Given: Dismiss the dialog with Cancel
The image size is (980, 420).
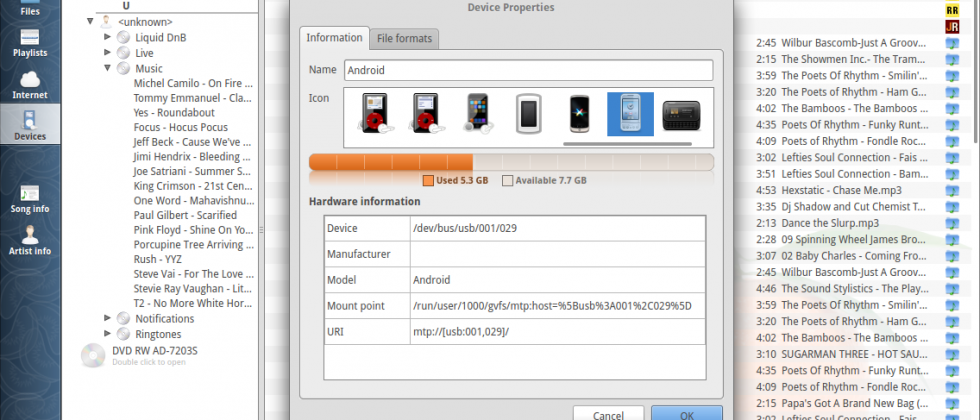Looking at the screenshot, I should 608,415.
